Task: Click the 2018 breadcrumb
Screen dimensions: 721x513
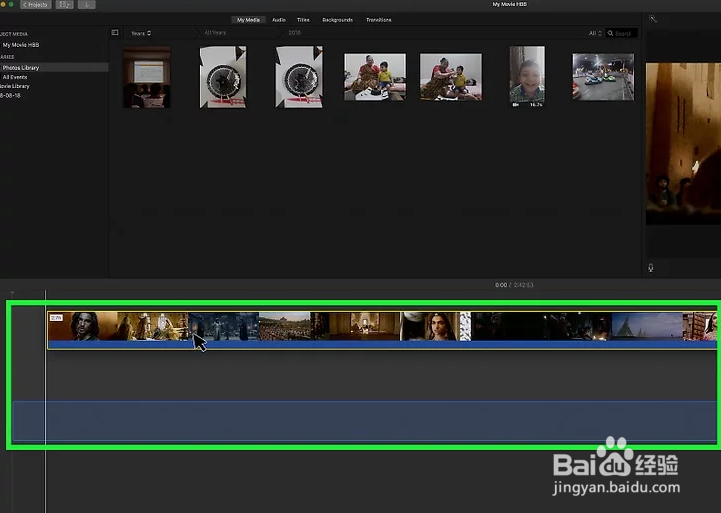Action: (294, 33)
